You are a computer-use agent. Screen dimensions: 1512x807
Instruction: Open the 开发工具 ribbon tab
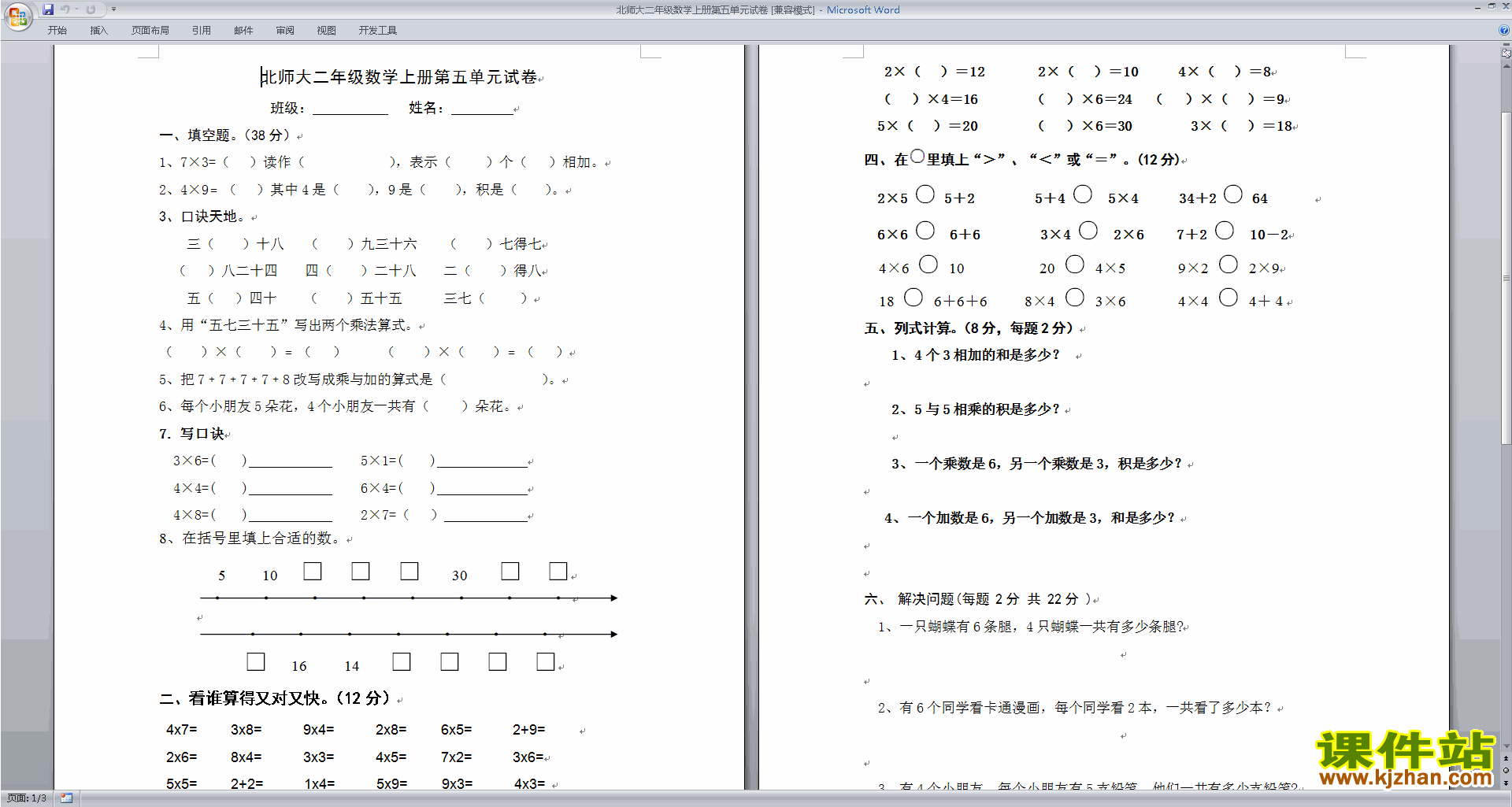[x=378, y=30]
